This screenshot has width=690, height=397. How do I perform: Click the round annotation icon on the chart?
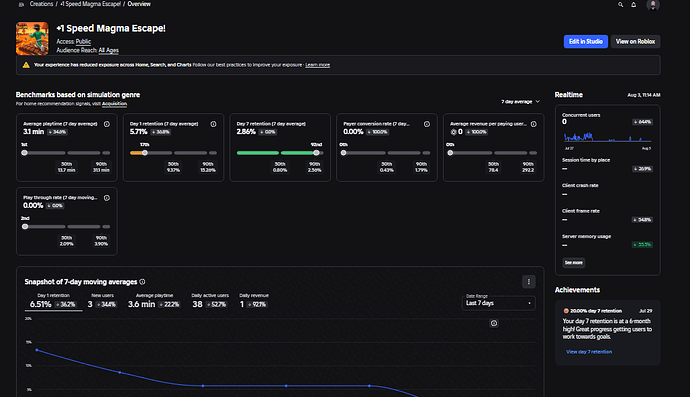click(x=494, y=323)
